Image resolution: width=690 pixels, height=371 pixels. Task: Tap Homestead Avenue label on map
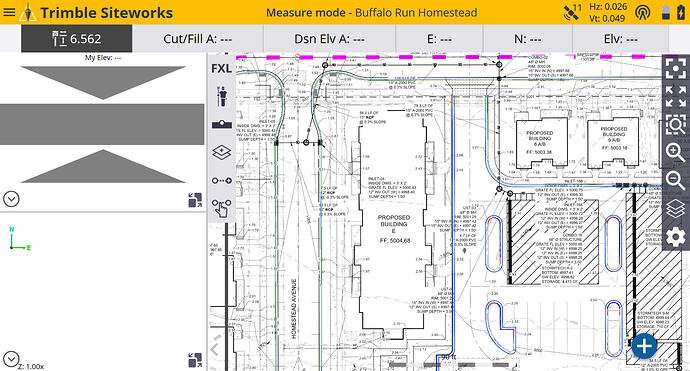pyautogui.click(x=294, y=309)
